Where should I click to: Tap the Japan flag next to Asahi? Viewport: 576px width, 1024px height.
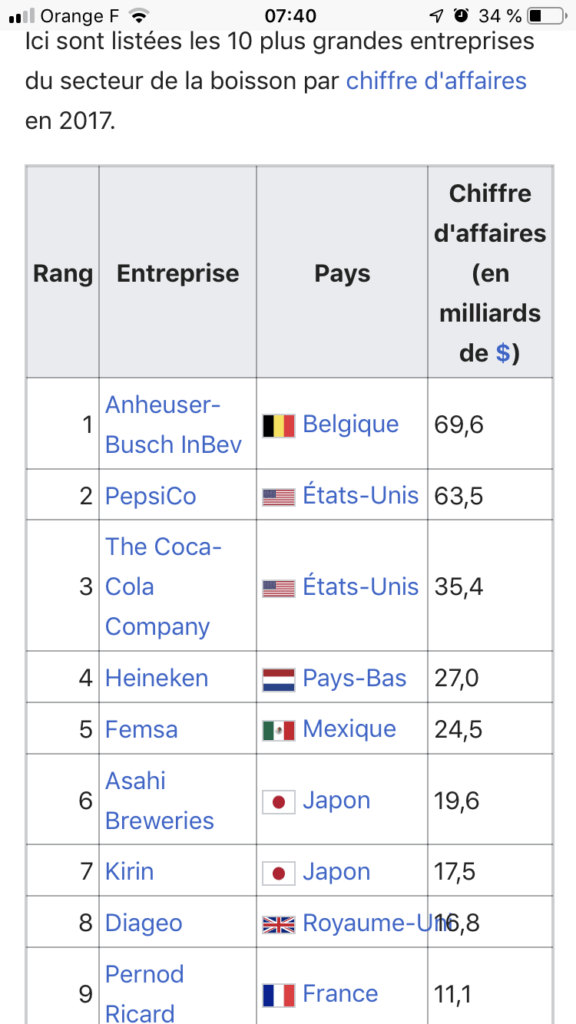279,801
